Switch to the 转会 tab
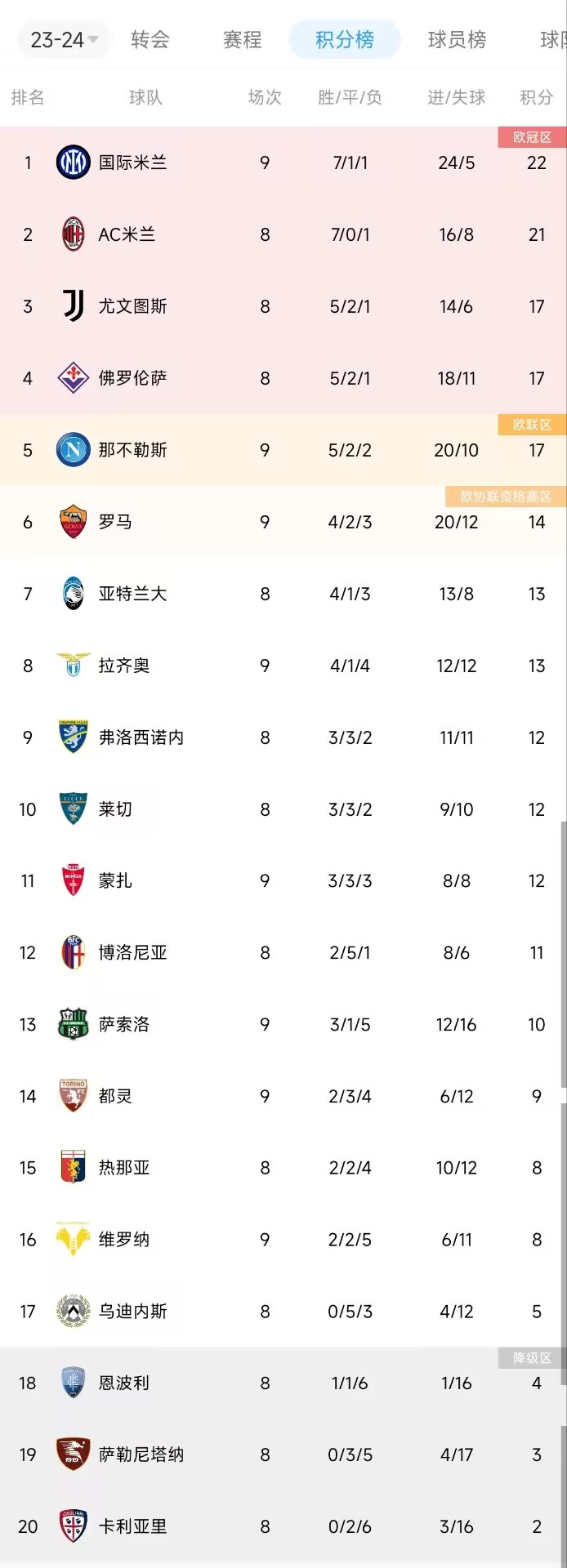This screenshot has height=1568, width=567. 150,39
